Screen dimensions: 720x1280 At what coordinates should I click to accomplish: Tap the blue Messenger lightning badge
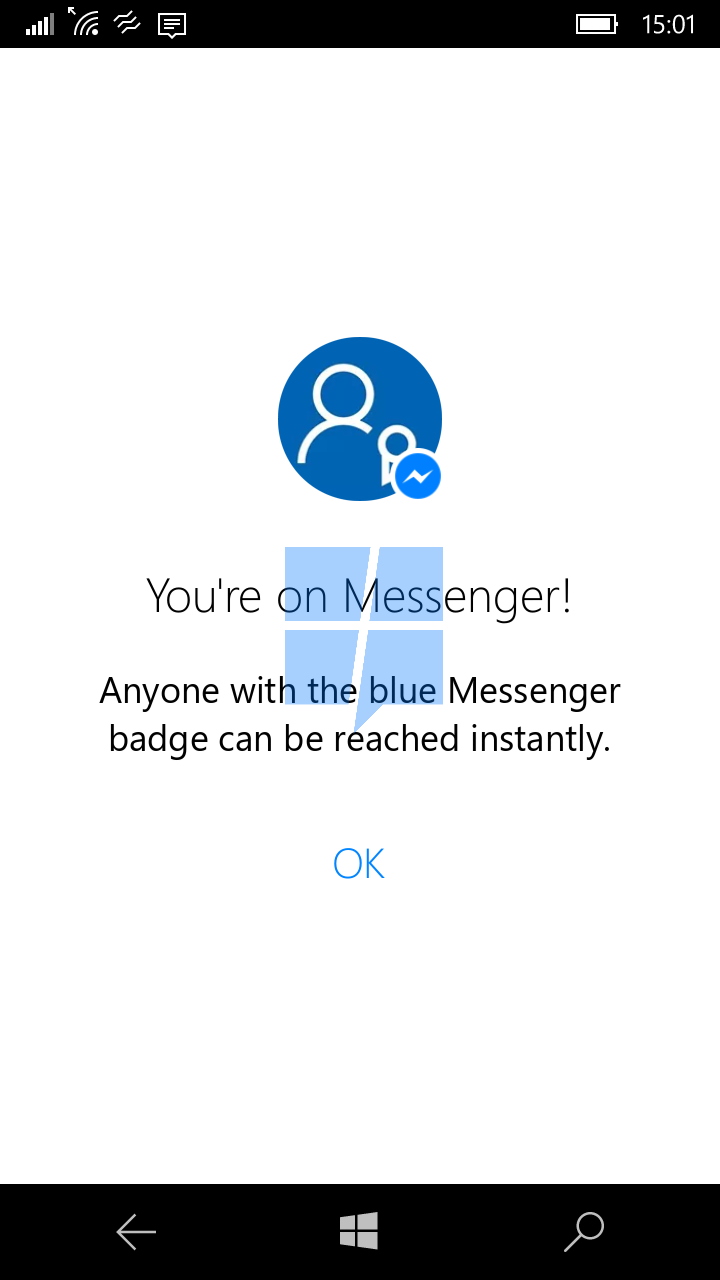click(x=418, y=476)
